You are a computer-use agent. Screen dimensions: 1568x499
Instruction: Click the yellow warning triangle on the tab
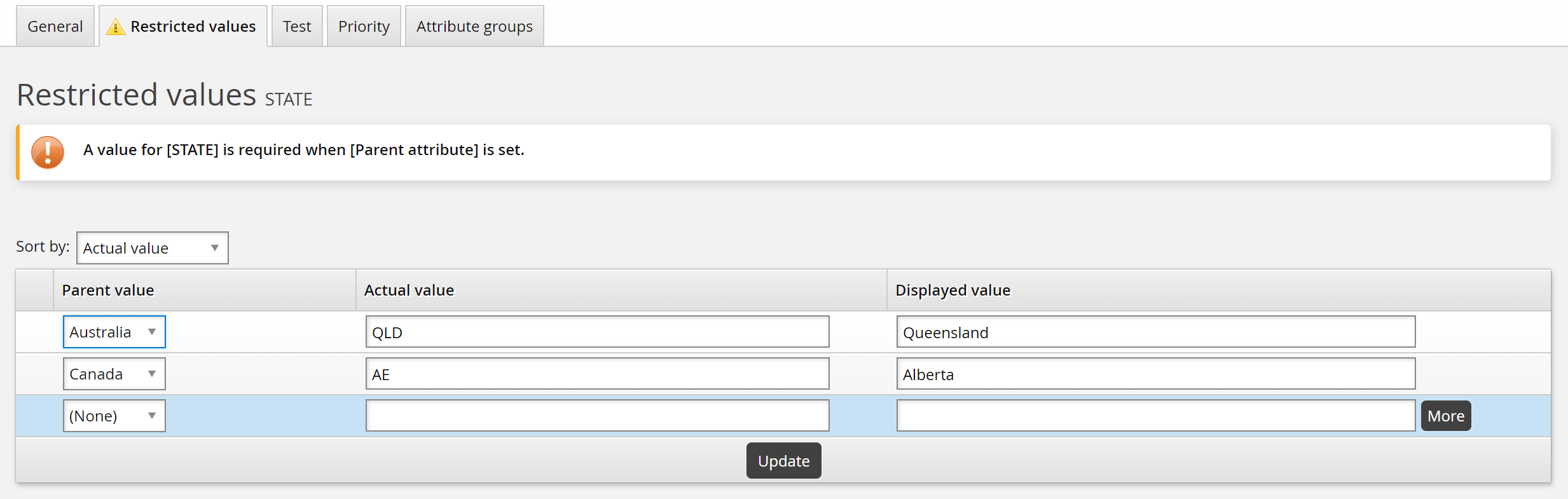click(x=115, y=27)
